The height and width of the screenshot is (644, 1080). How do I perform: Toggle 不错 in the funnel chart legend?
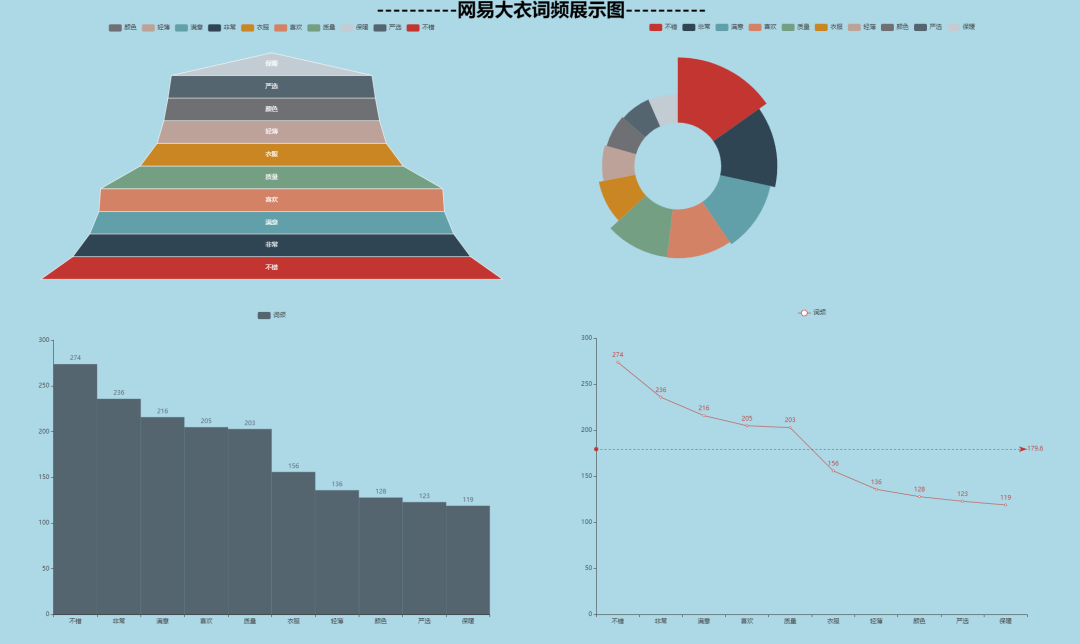[x=420, y=28]
